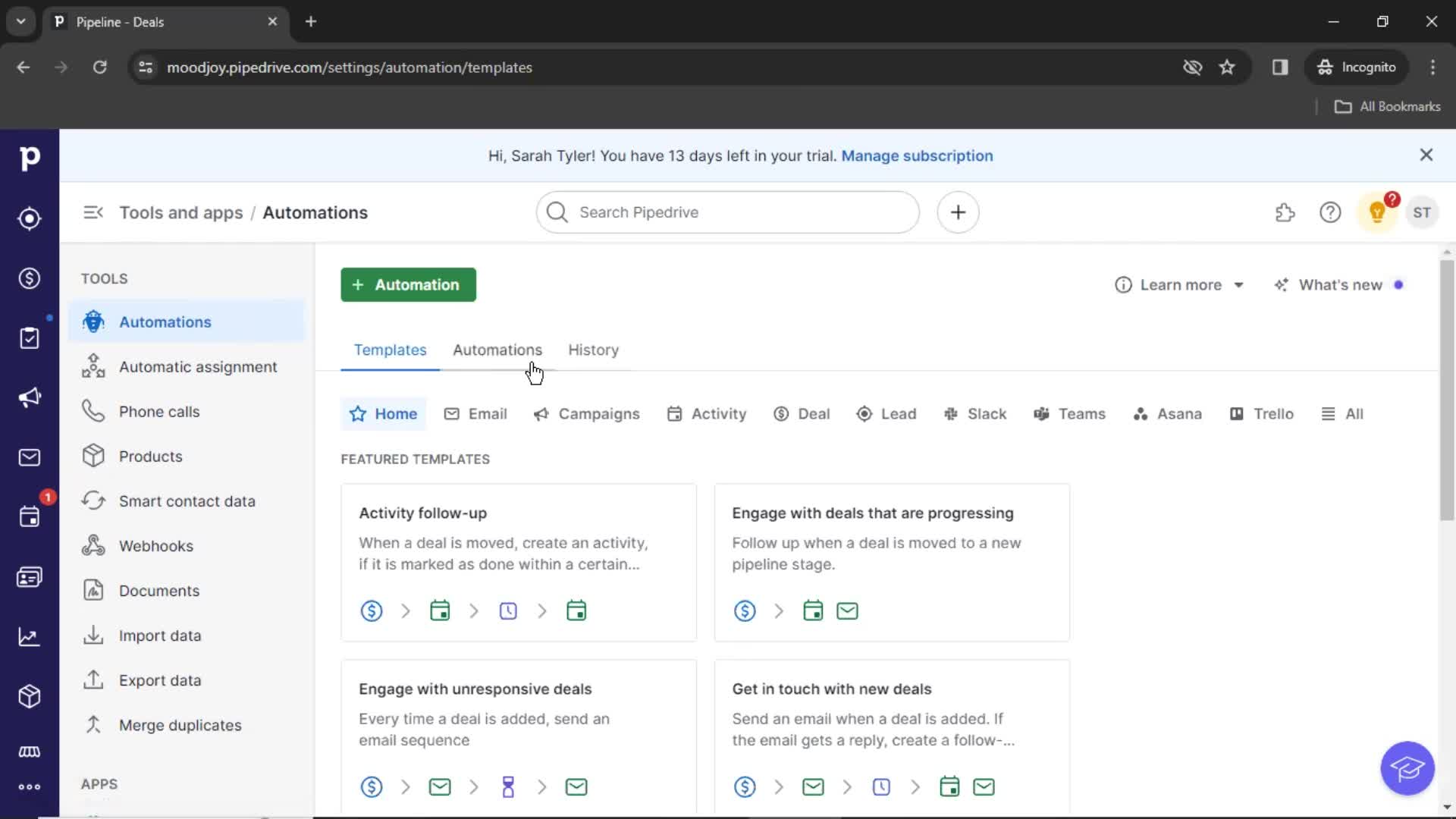Click Manage subscription link
Image resolution: width=1456 pixels, height=819 pixels.
(x=915, y=155)
